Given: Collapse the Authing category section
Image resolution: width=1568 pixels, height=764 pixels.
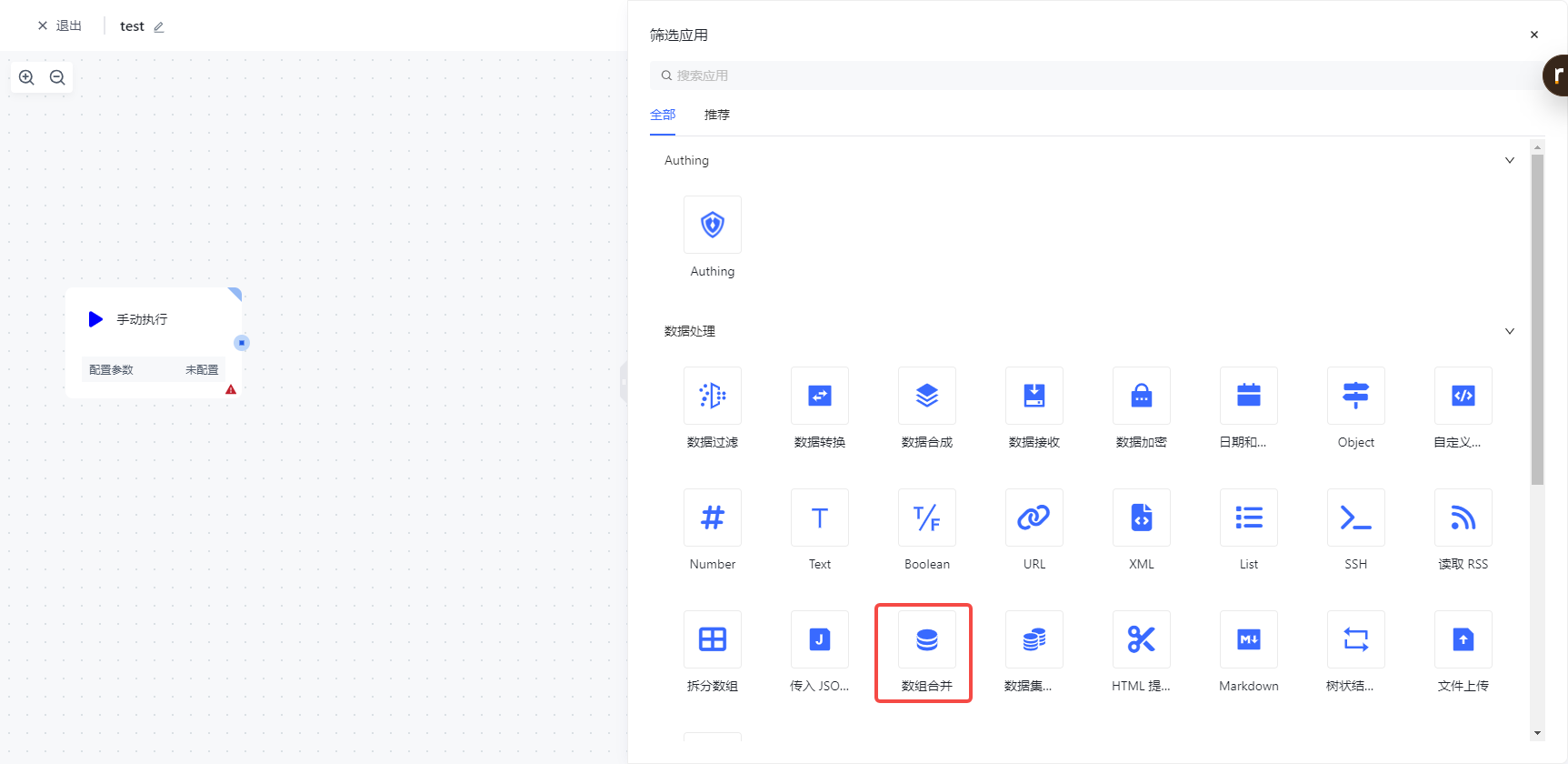Looking at the screenshot, I should coord(1509,160).
